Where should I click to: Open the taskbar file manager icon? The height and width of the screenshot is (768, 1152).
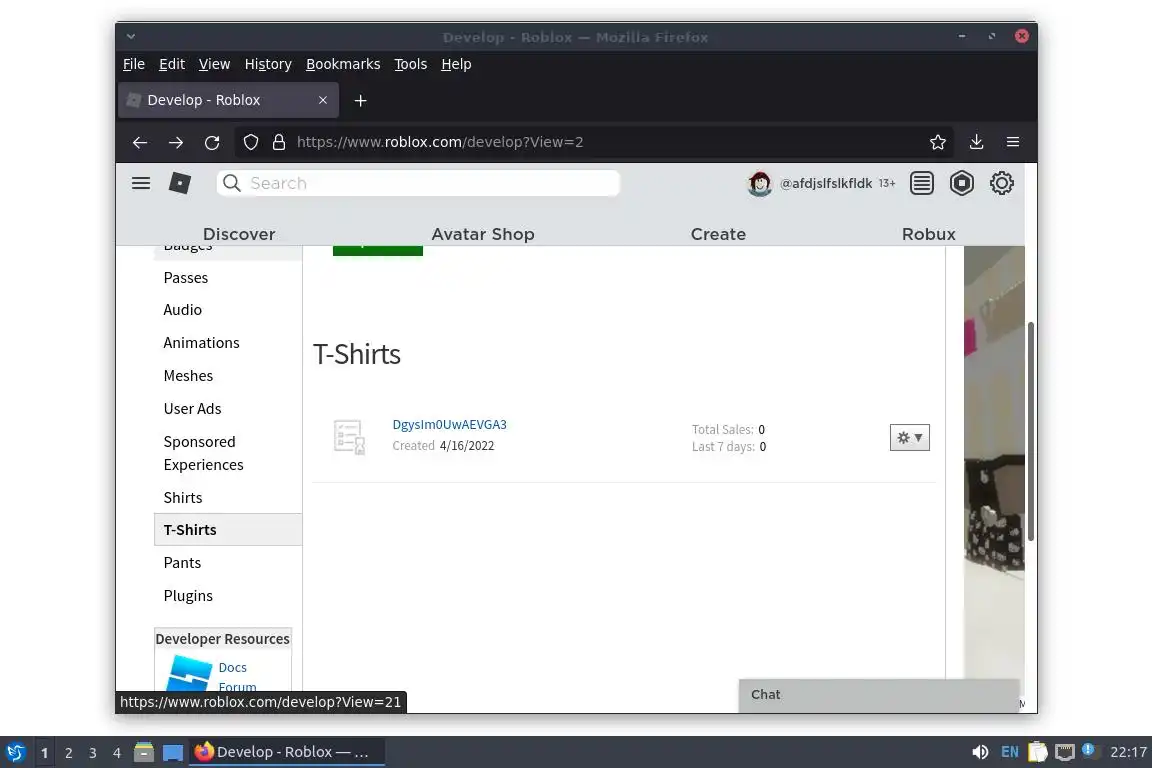pyautogui.click(x=144, y=752)
